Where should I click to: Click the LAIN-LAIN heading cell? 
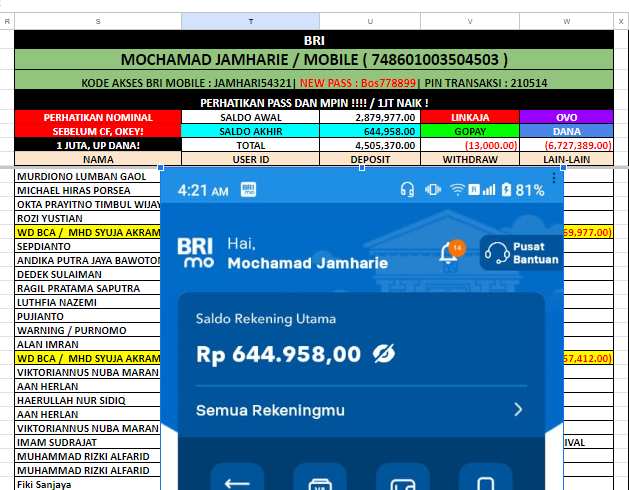(566, 159)
